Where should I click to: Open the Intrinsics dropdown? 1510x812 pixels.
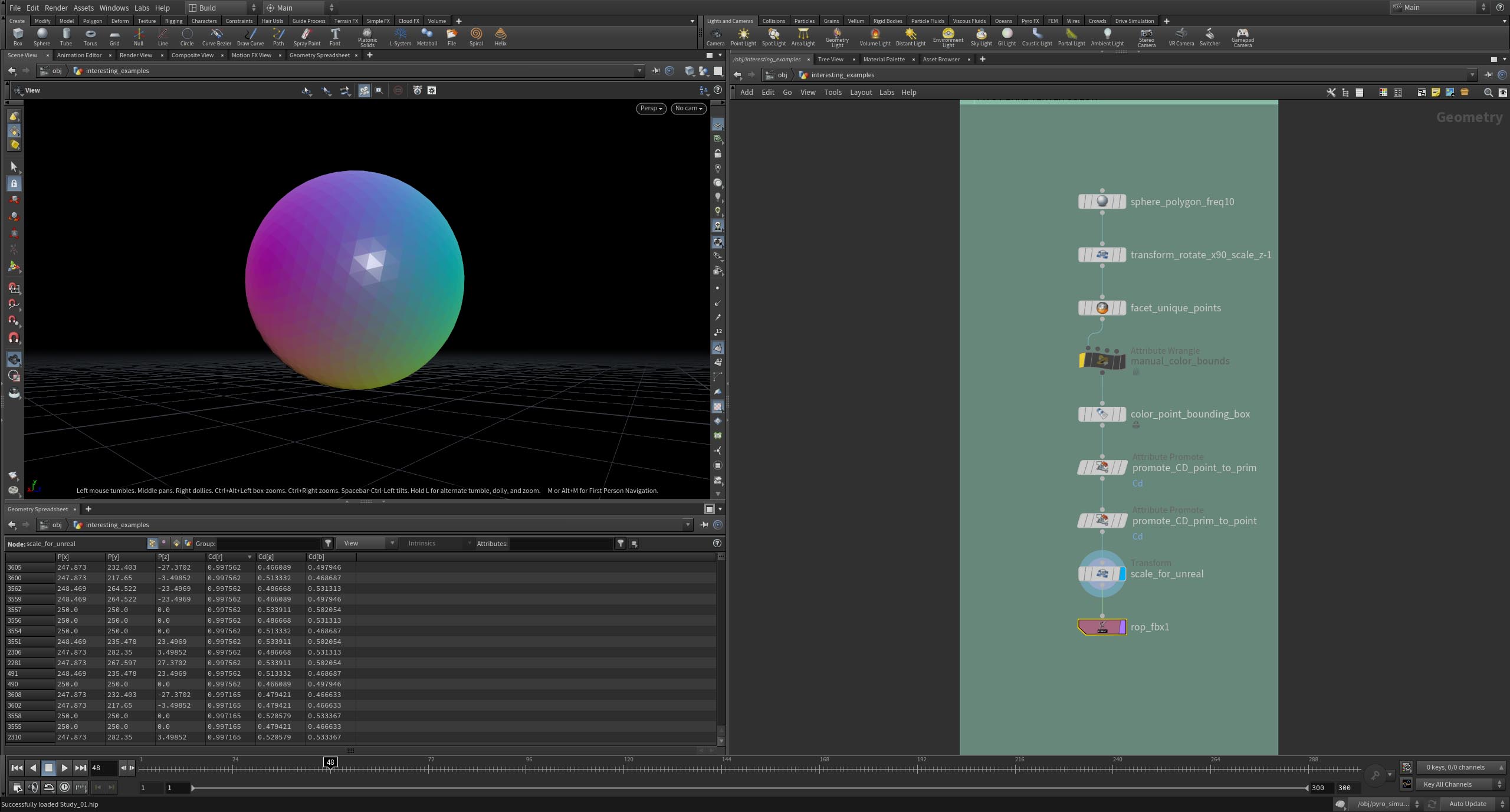(438, 543)
